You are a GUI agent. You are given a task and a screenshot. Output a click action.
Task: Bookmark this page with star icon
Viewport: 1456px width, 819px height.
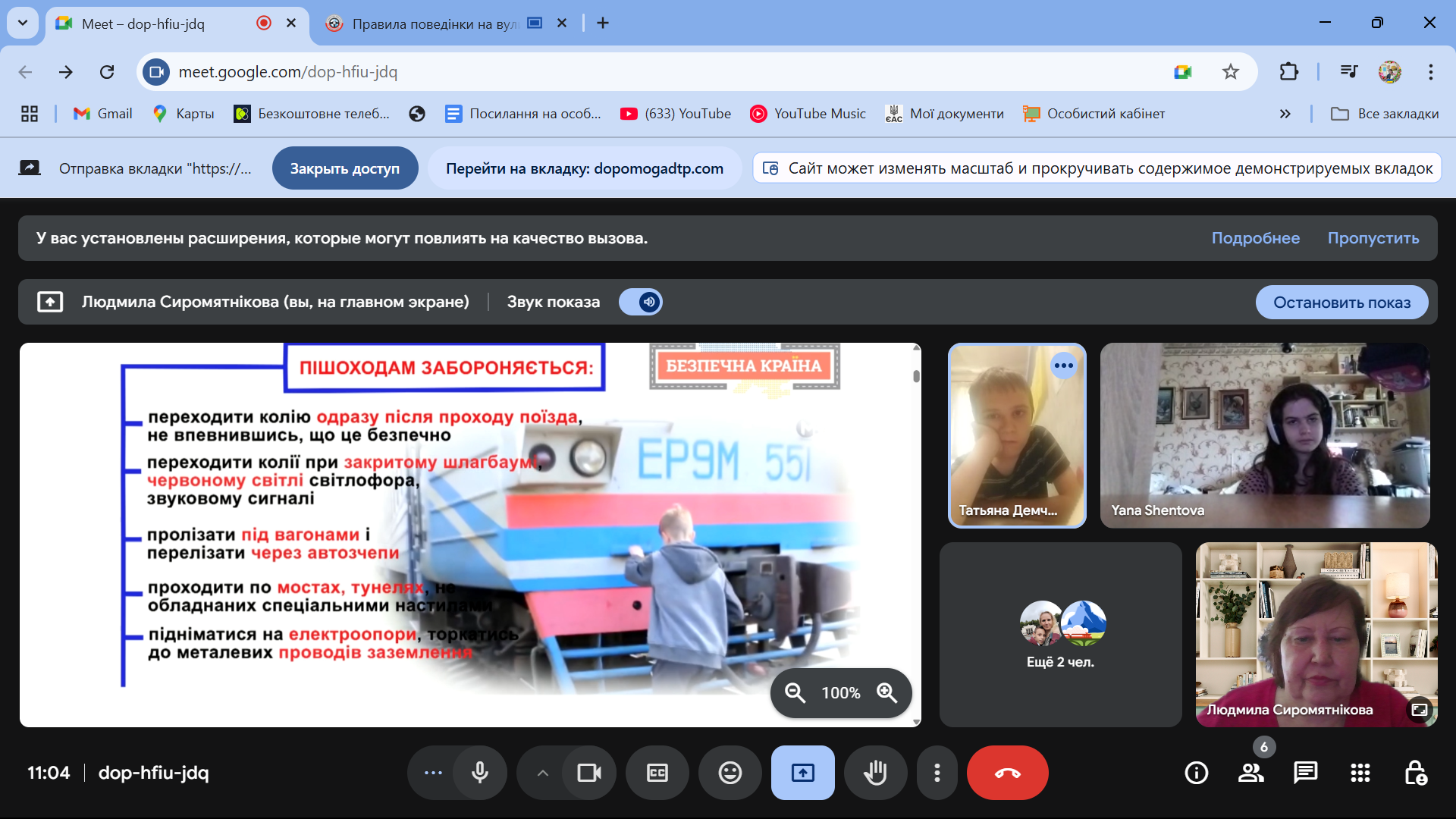(1230, 72)
